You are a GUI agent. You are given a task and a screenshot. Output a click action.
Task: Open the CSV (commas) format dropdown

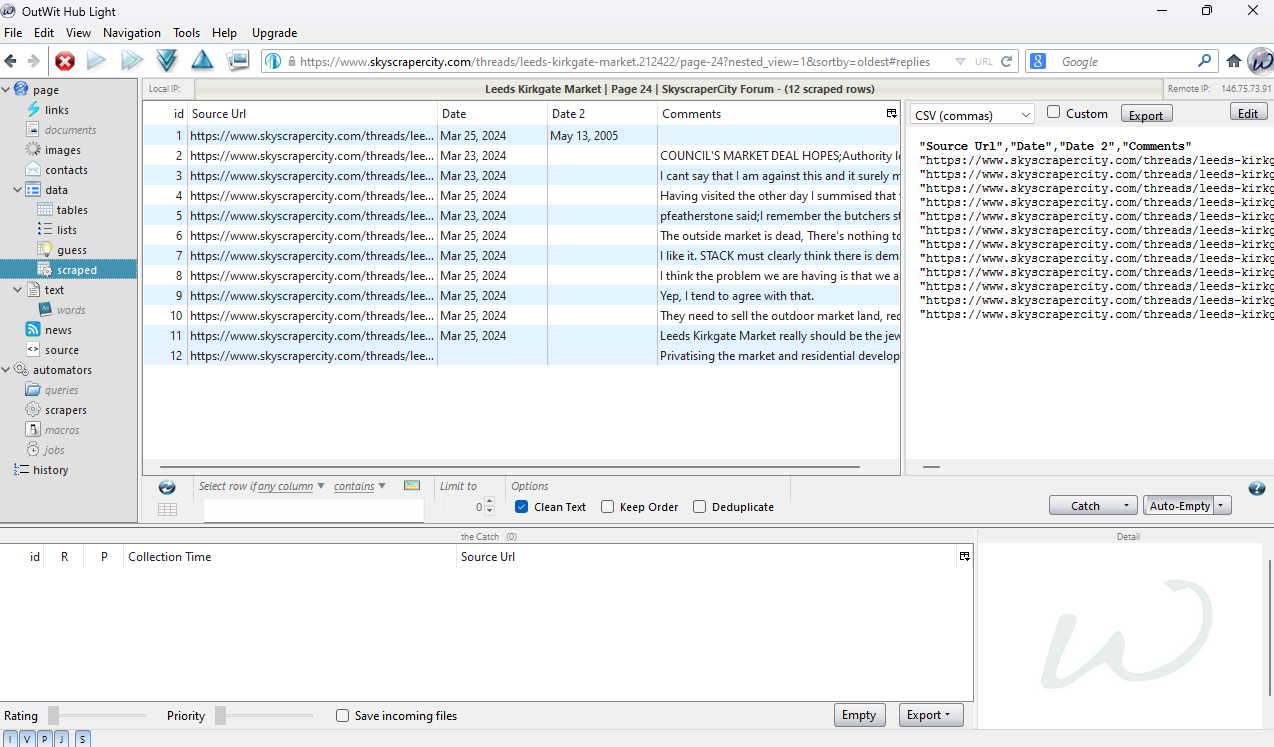[x=972, y=115]
